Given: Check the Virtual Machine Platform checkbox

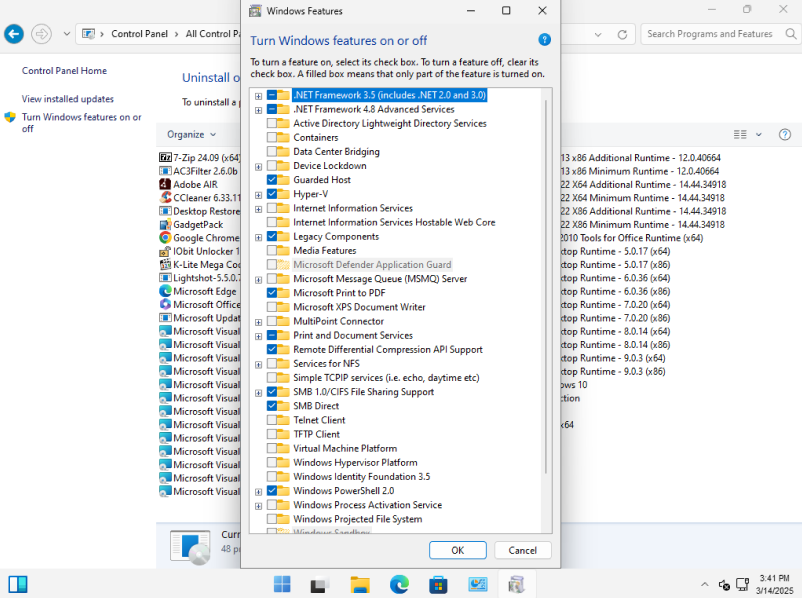Looking at the screenshot, I should 272,449.
